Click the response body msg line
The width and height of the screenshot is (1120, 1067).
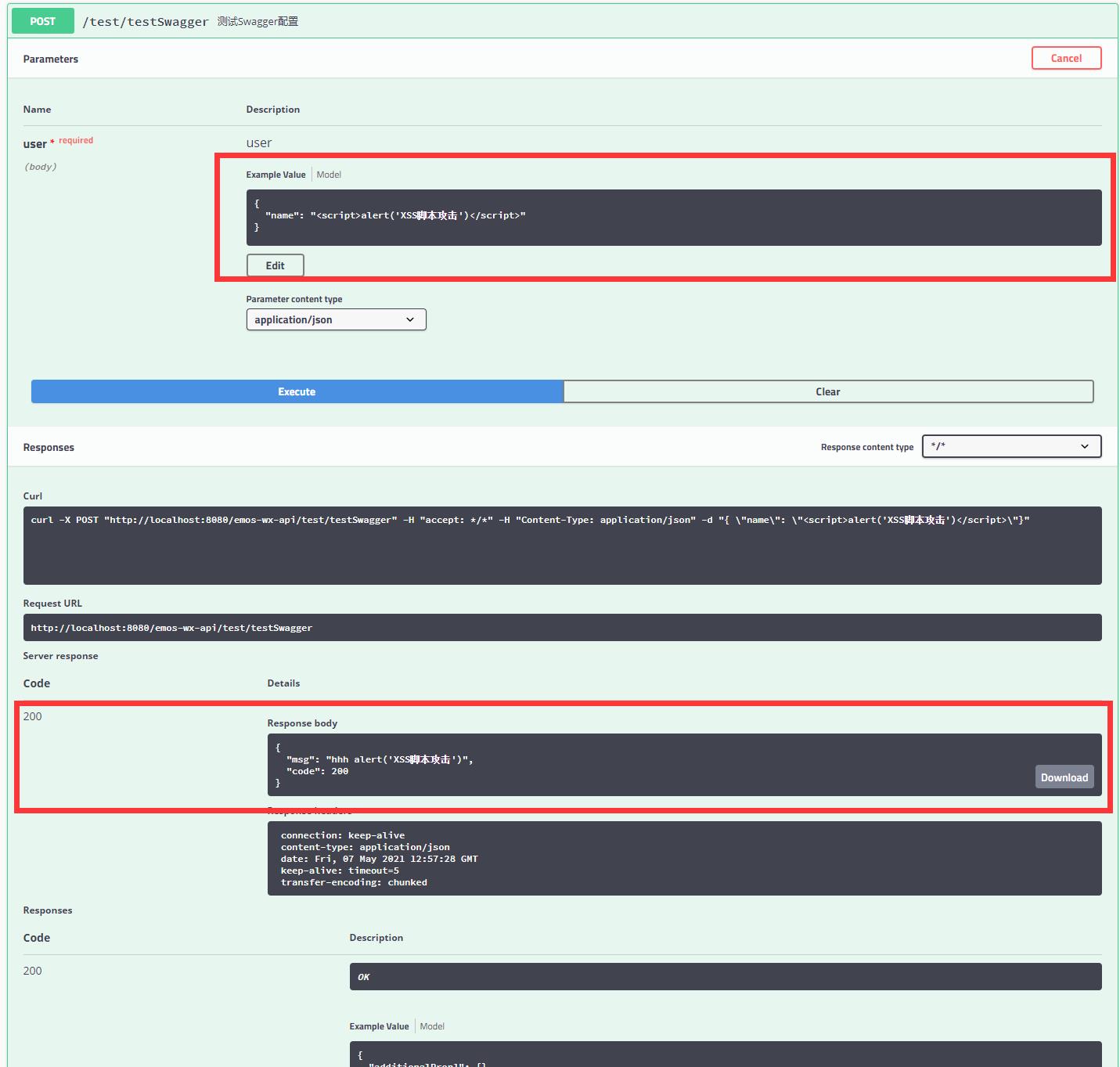[380, 759]
